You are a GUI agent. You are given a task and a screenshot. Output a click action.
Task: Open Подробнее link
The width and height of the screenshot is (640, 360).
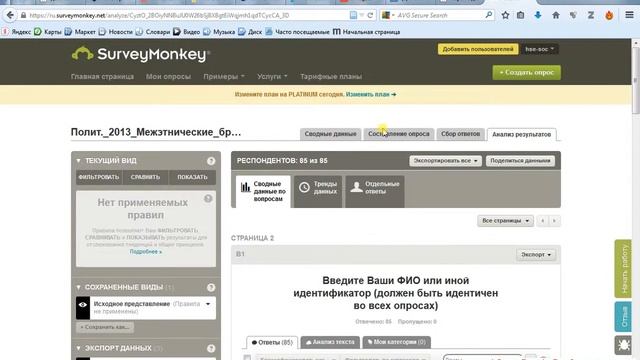coord(146,252)
